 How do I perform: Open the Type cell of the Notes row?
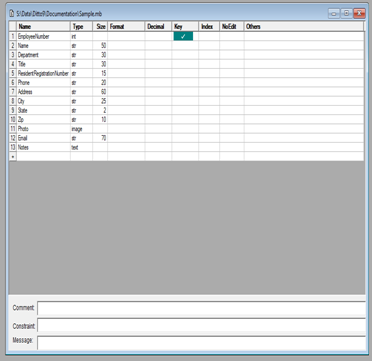coord(81,147)
